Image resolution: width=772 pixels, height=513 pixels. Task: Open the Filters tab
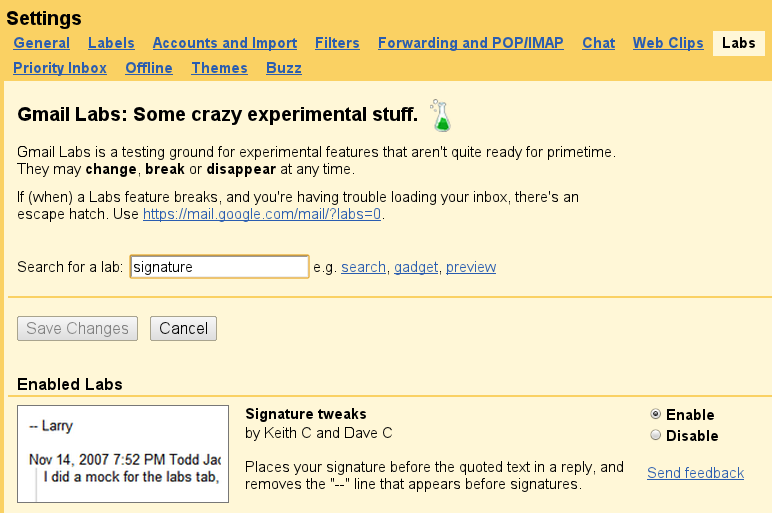pyautogui.click(x=337, y=43)
